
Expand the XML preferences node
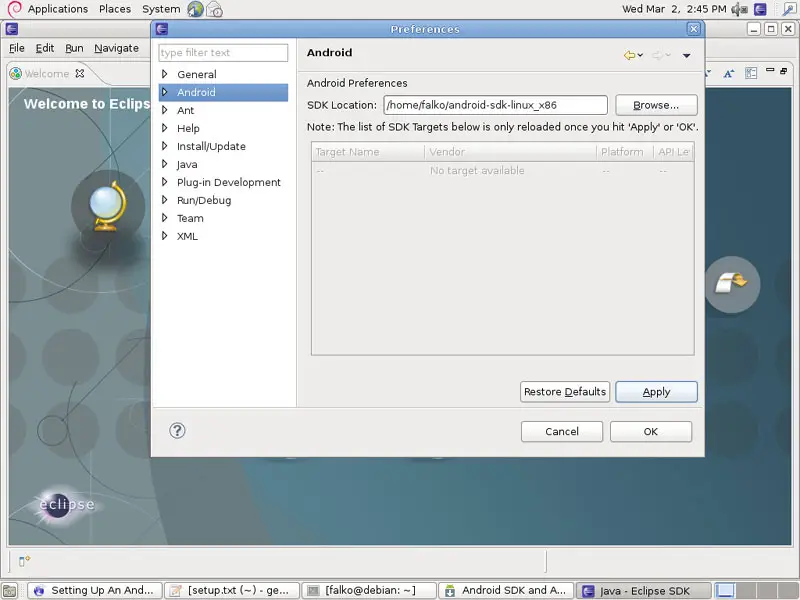point(164,236)
